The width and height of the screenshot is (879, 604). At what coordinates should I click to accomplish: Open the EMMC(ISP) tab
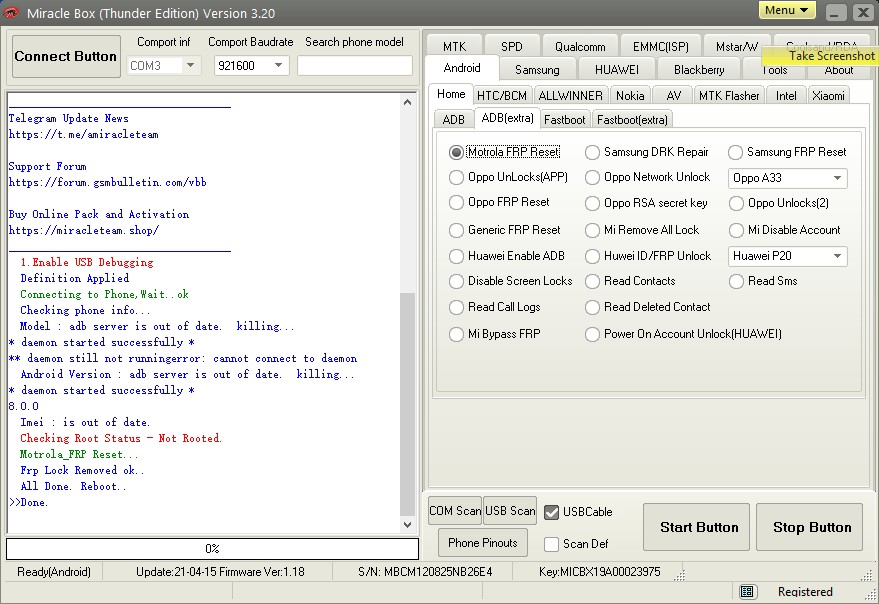tap(660, 46)
